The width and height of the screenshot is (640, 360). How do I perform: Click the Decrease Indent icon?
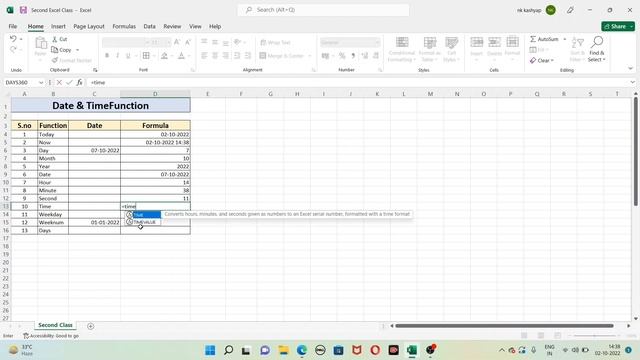[237, 56]
